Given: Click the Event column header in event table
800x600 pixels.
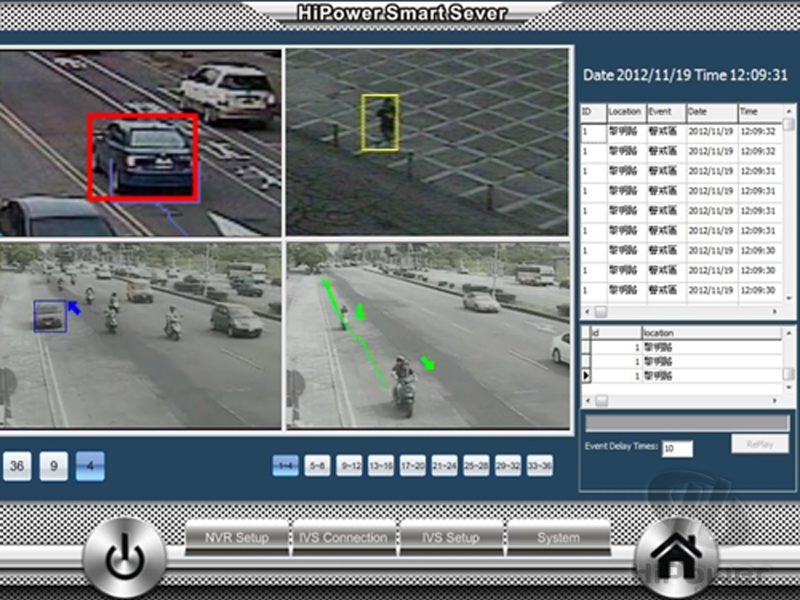Looking at the screenshot, I should click(x=665, y=112).
